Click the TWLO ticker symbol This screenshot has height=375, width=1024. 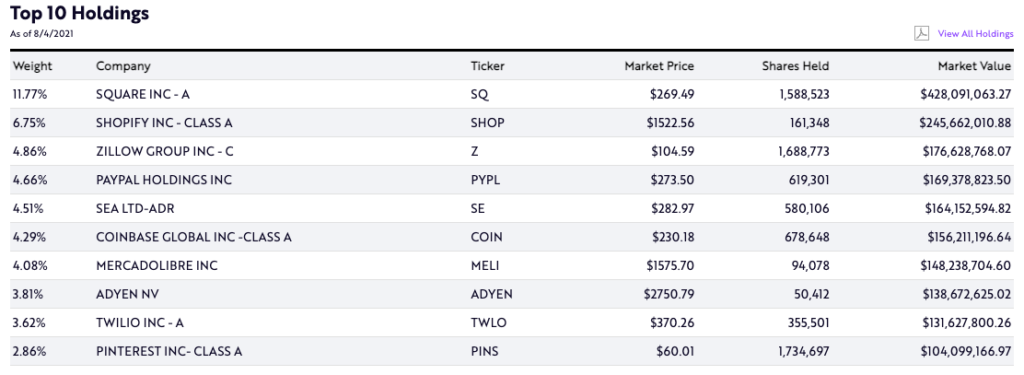pos(488,323)
